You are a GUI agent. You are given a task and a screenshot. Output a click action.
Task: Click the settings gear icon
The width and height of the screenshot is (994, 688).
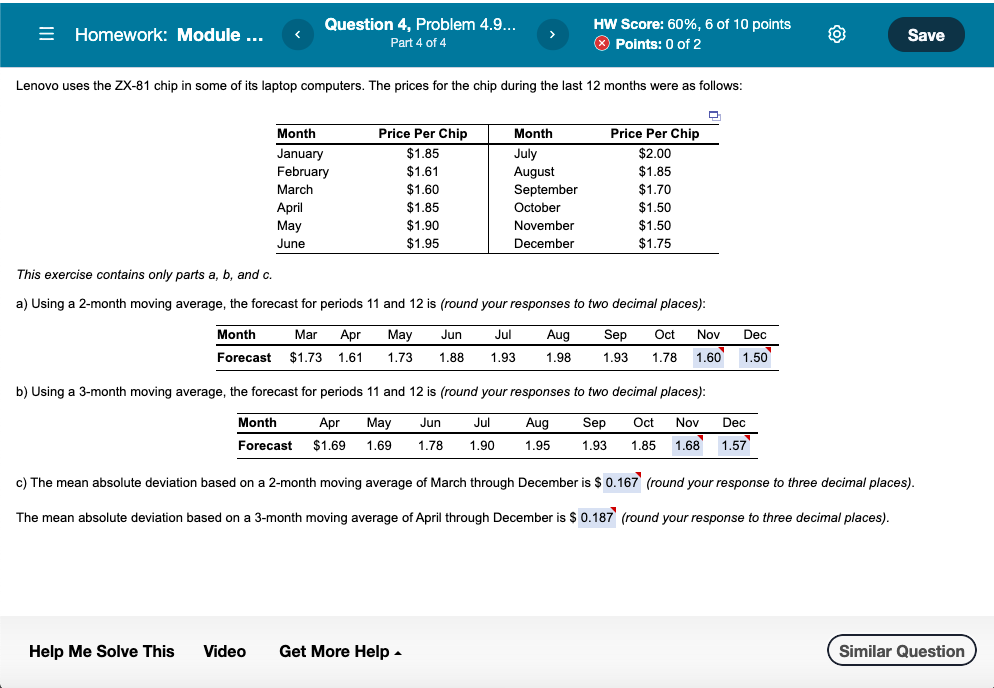tap(837, 34)
